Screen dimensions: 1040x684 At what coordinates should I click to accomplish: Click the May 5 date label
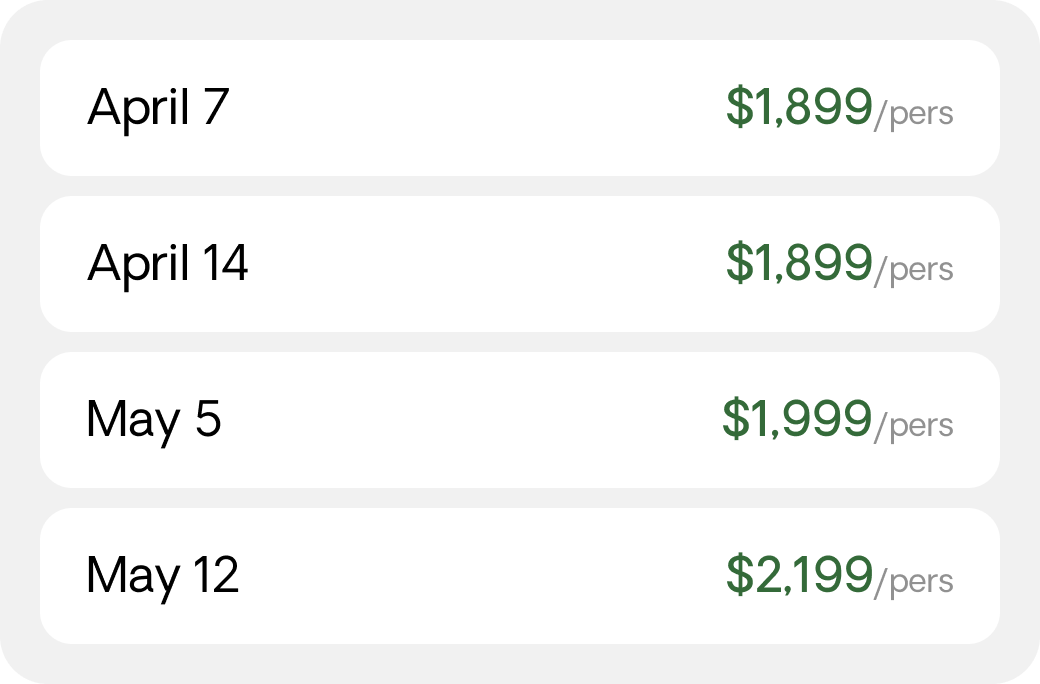coord(153,422)
